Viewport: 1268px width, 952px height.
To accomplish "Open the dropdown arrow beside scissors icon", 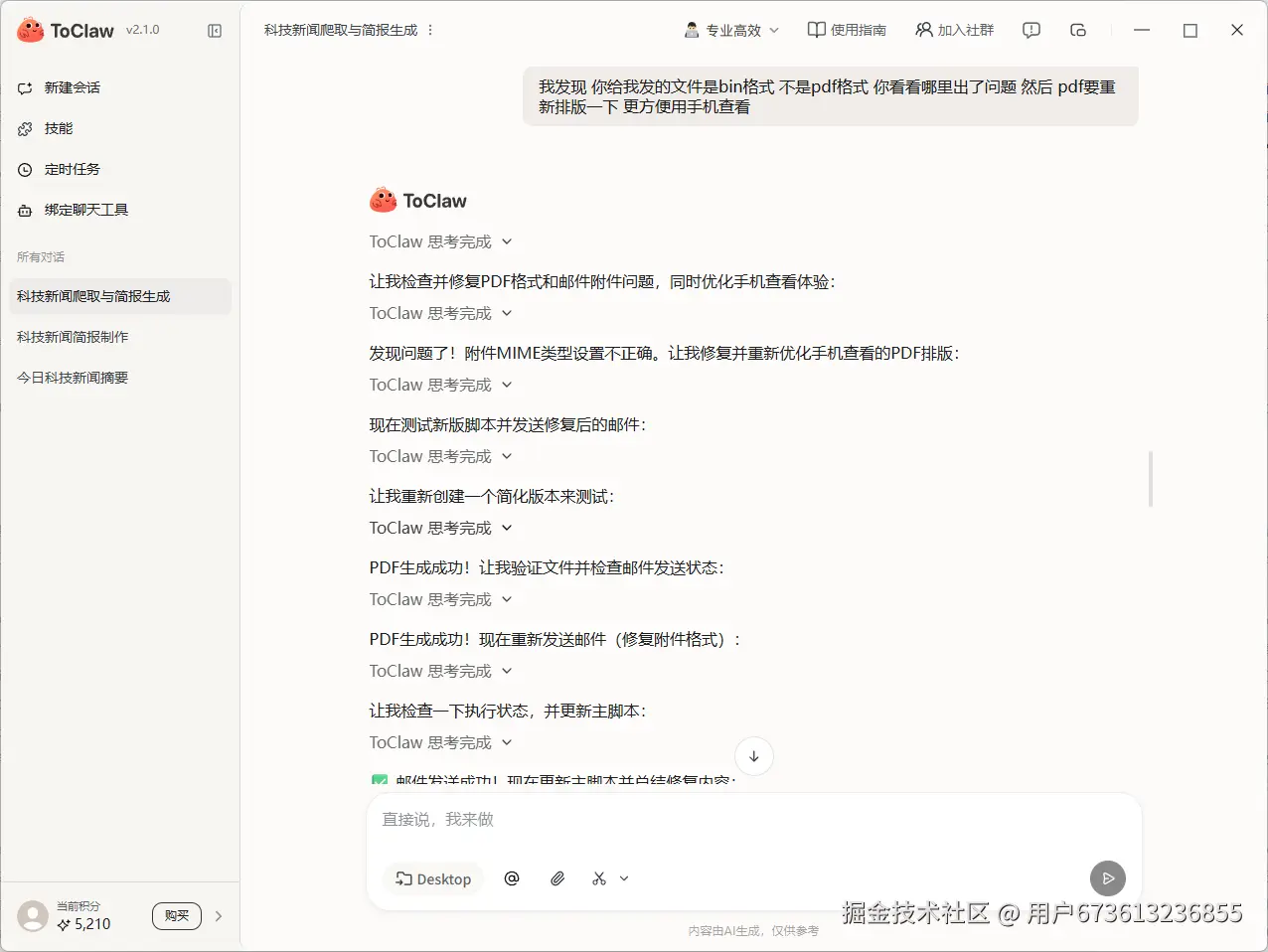I will pos(624,878).
